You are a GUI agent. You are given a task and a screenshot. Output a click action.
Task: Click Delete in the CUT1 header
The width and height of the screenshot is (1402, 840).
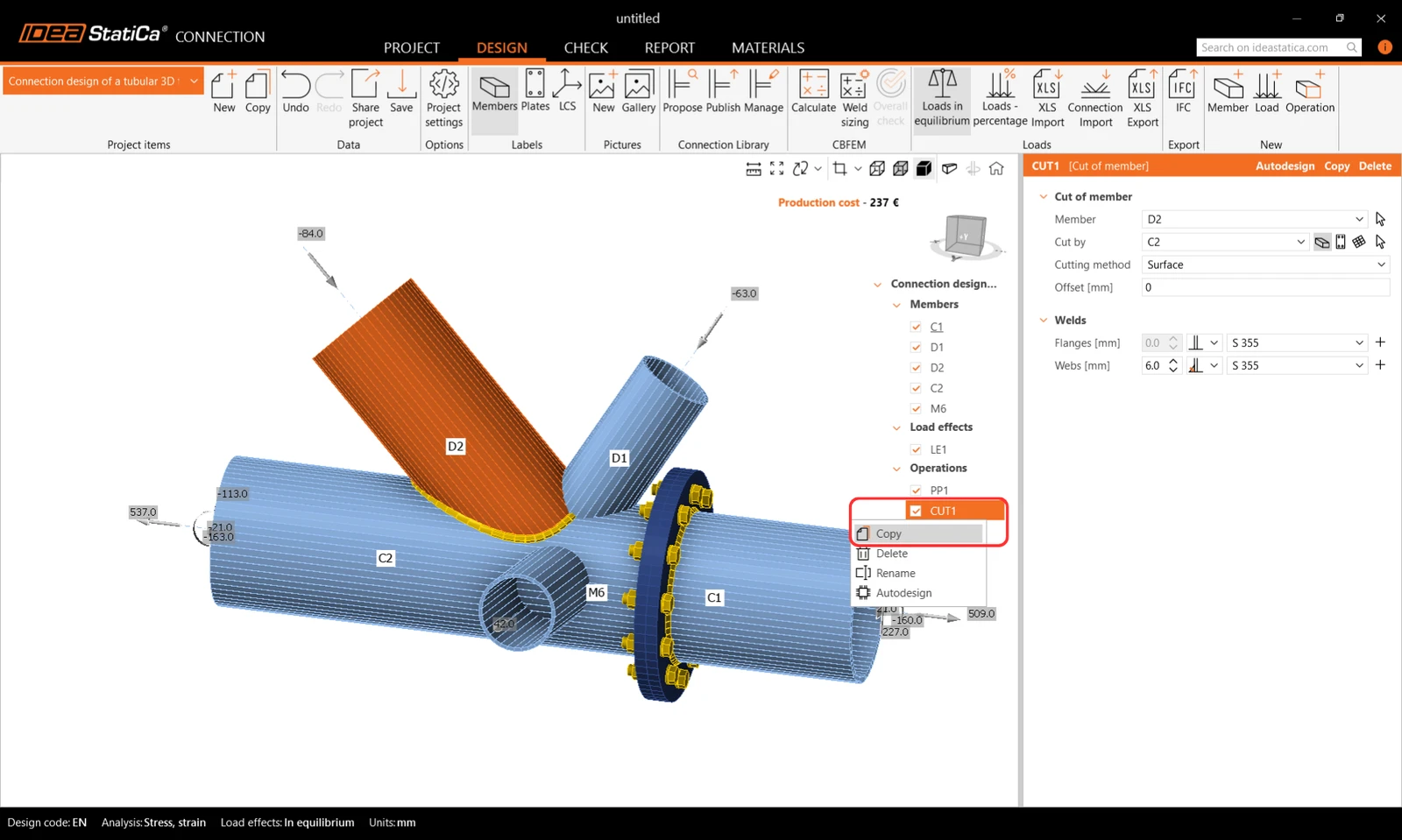[1375, 166]
